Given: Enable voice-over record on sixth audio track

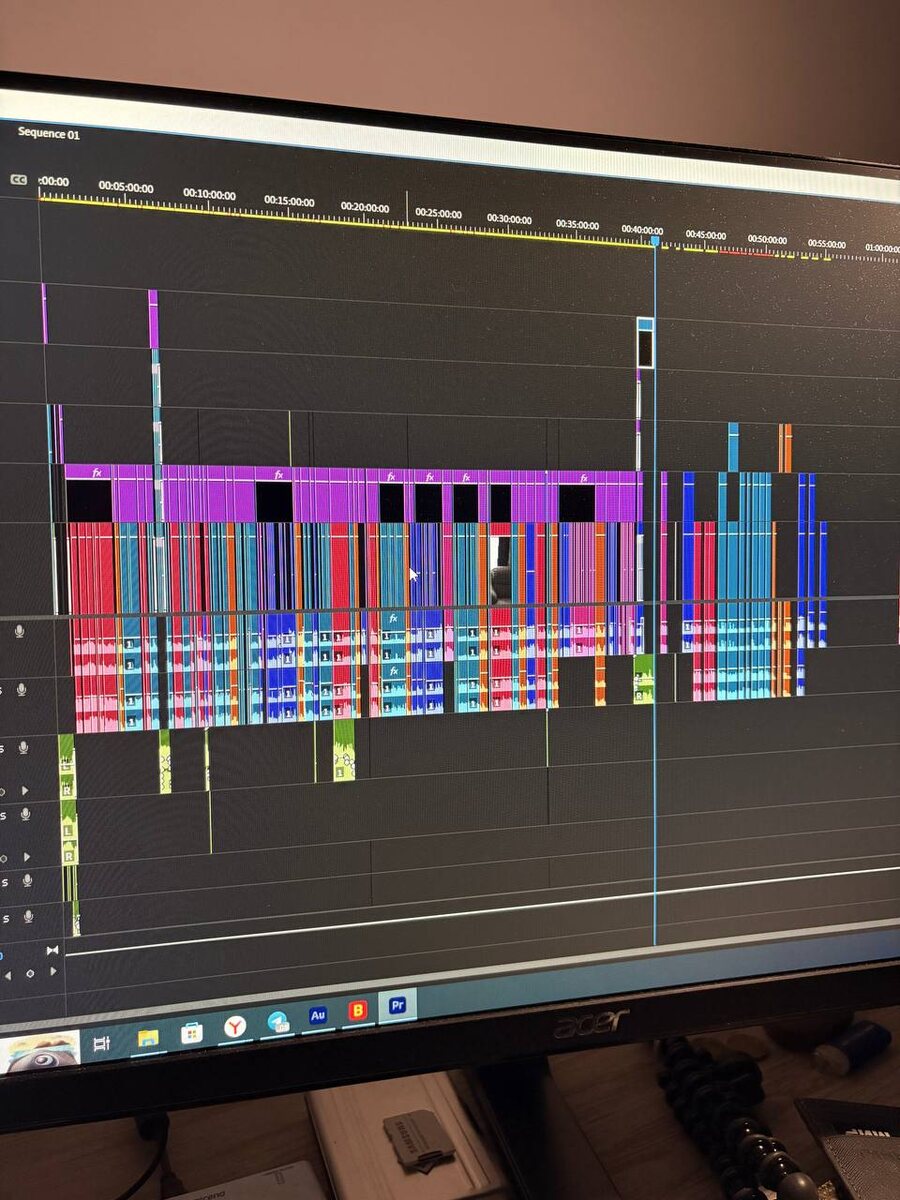Looking at the screenshot, I should pos(28,916).
